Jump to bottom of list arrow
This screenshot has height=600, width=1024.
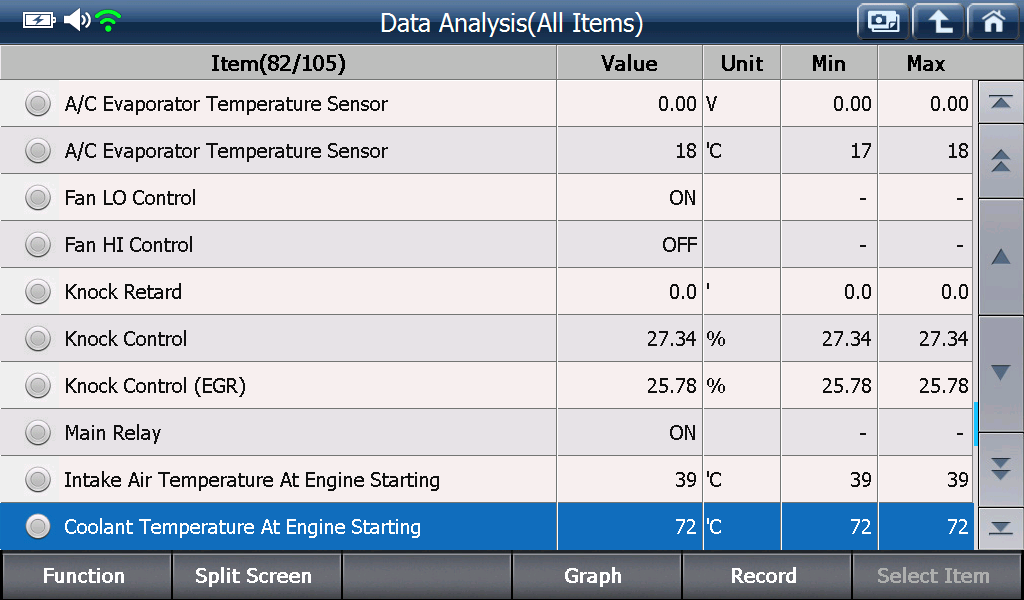click(x=1000, y=528)
